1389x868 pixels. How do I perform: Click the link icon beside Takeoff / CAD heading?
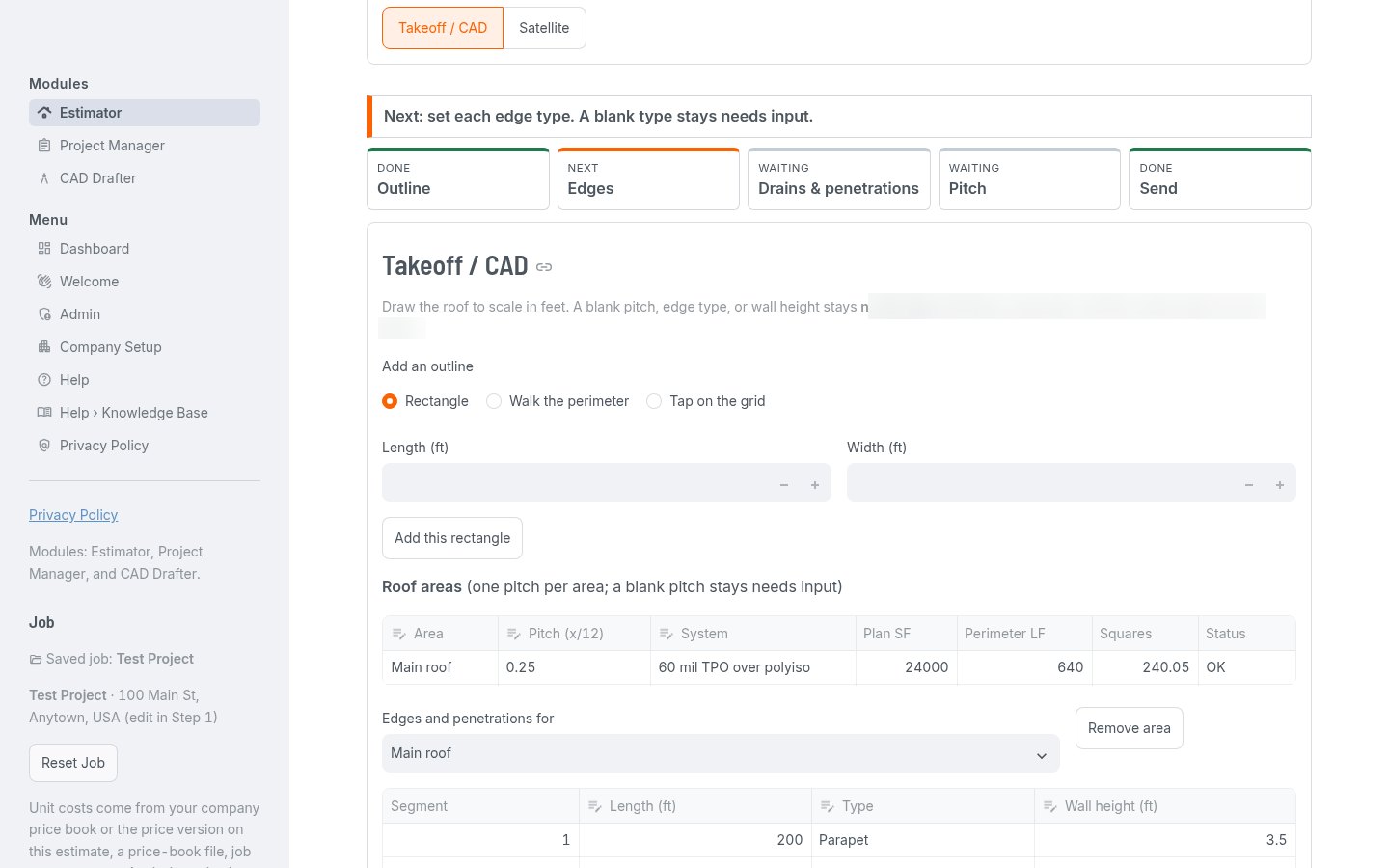click(x=544, y=267)
